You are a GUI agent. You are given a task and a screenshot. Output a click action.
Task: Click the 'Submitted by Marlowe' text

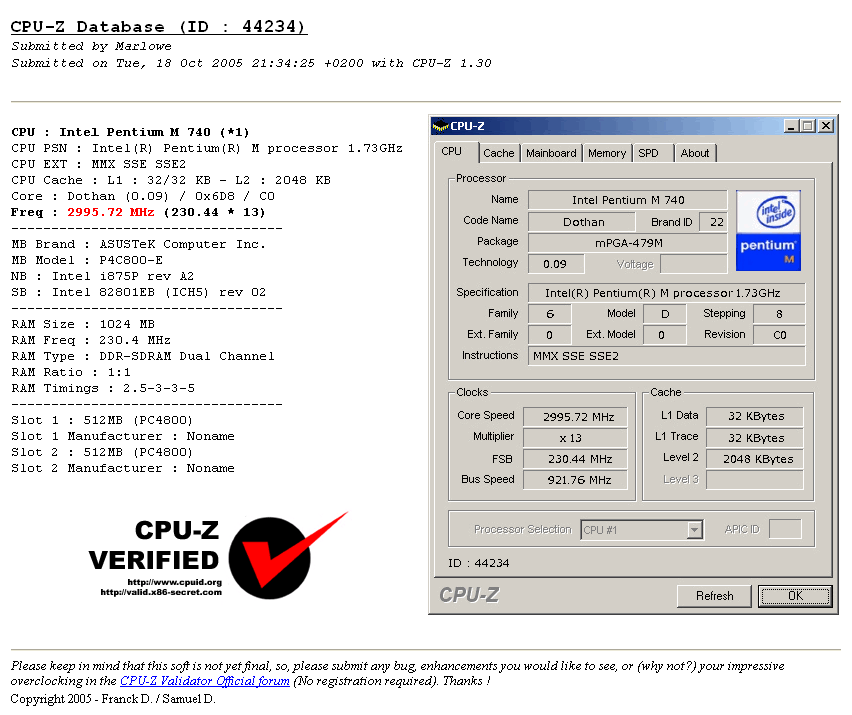tap(91, 46)
